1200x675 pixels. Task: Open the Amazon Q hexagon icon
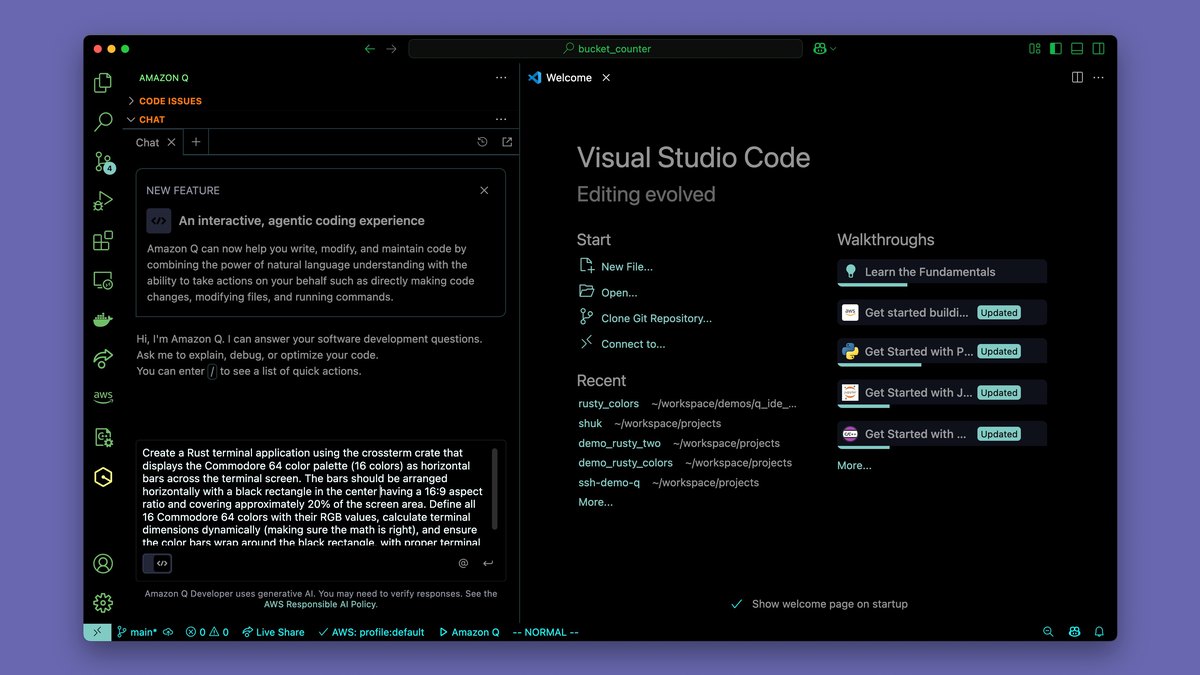(103, 477)
